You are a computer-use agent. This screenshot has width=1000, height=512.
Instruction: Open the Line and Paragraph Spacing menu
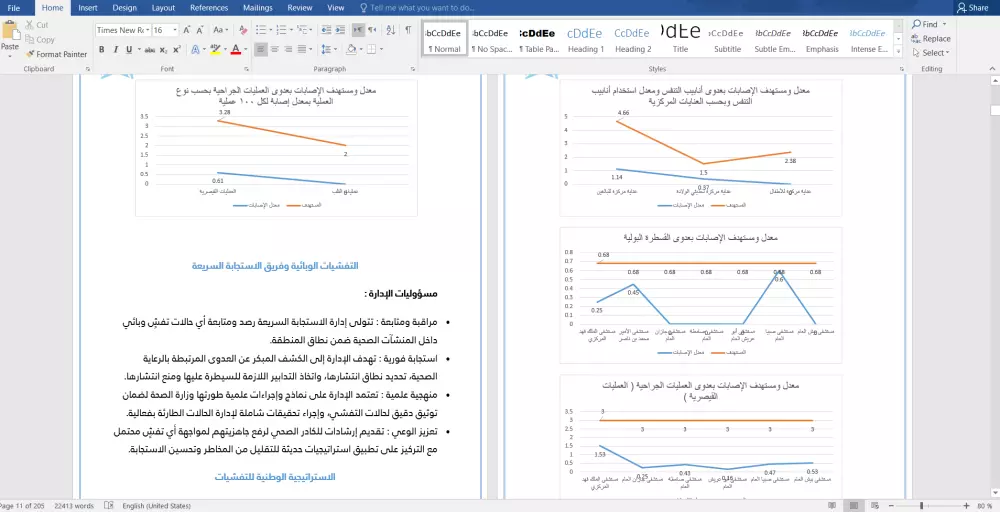(x=327, y=50)
